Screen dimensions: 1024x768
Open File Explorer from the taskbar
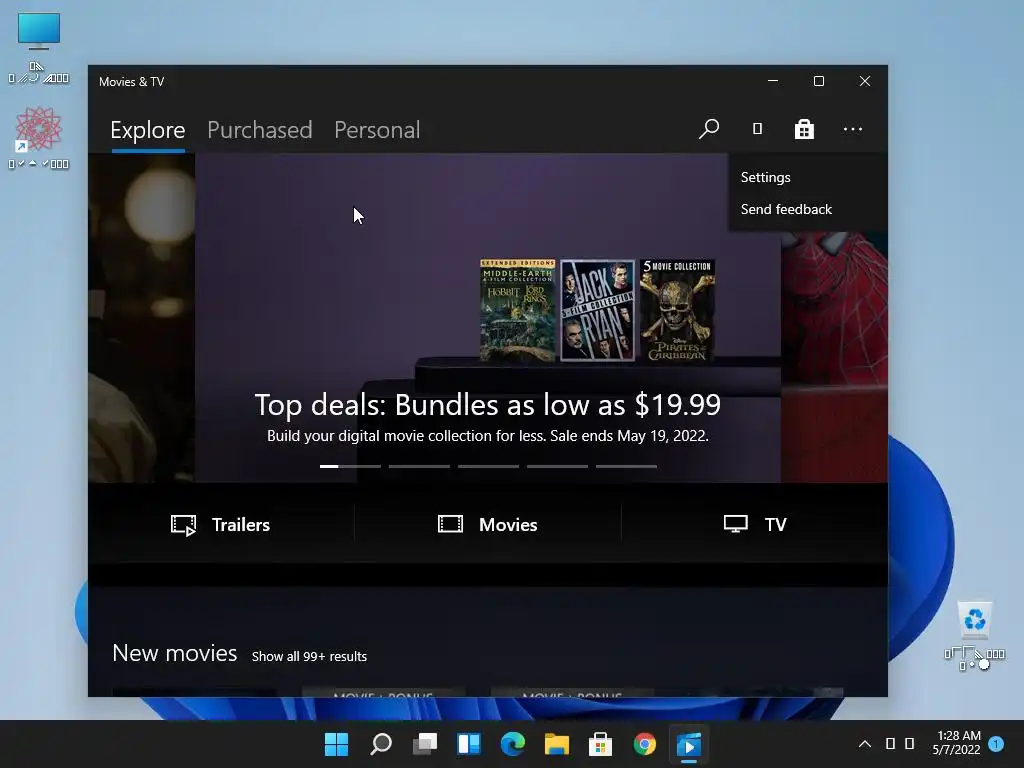(556, 744)
